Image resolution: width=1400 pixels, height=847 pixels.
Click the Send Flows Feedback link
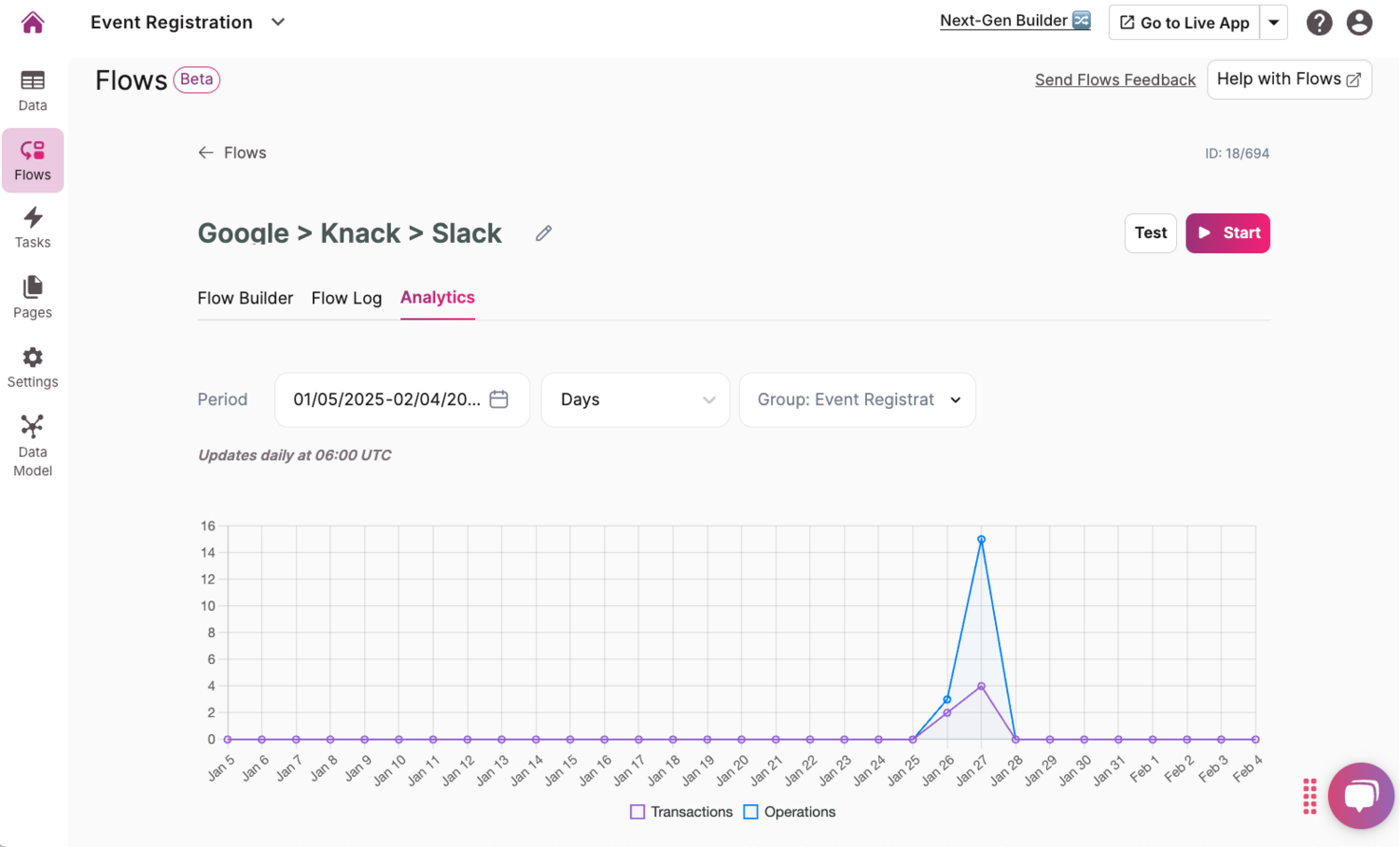pos(1114,80)
